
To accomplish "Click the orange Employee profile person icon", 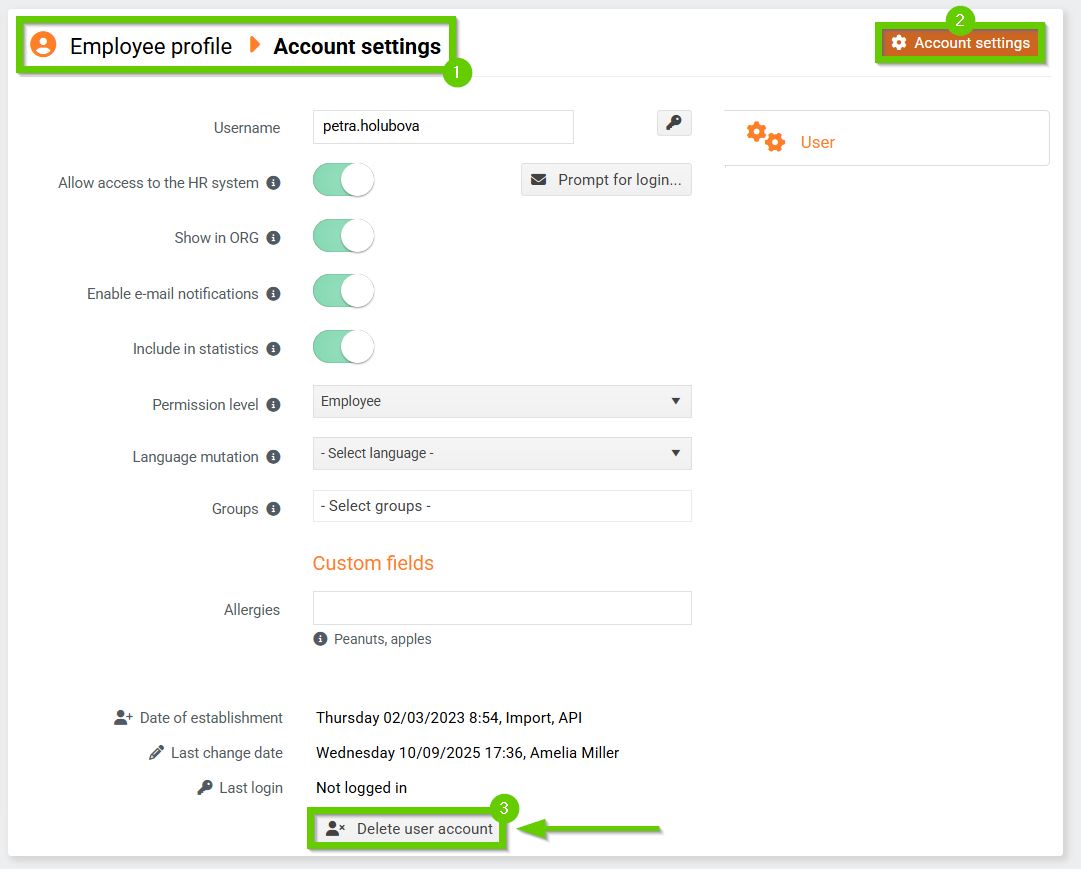I will (43, 45).
